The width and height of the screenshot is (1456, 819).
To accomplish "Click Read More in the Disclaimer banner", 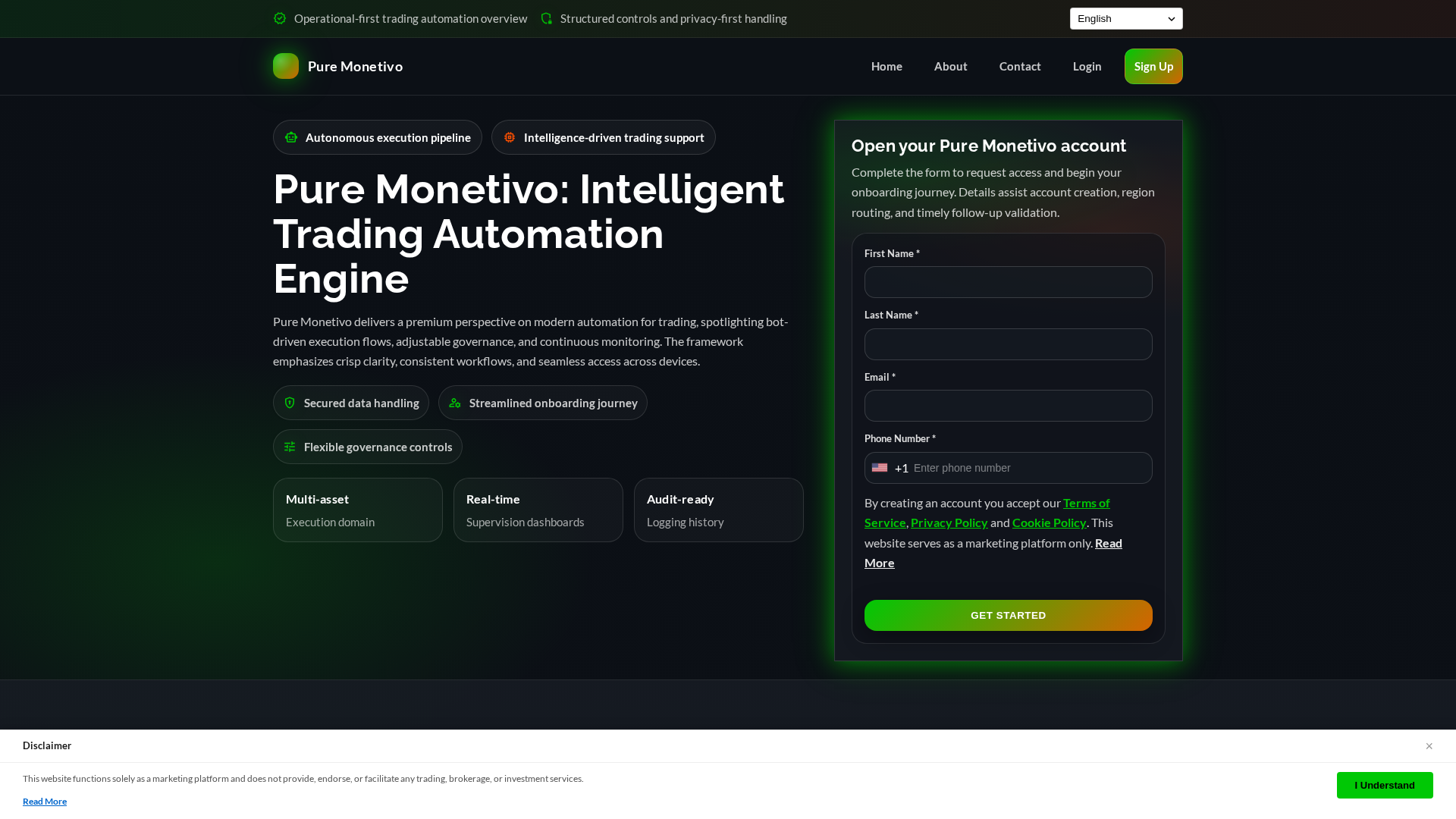I will click(45, 802).
